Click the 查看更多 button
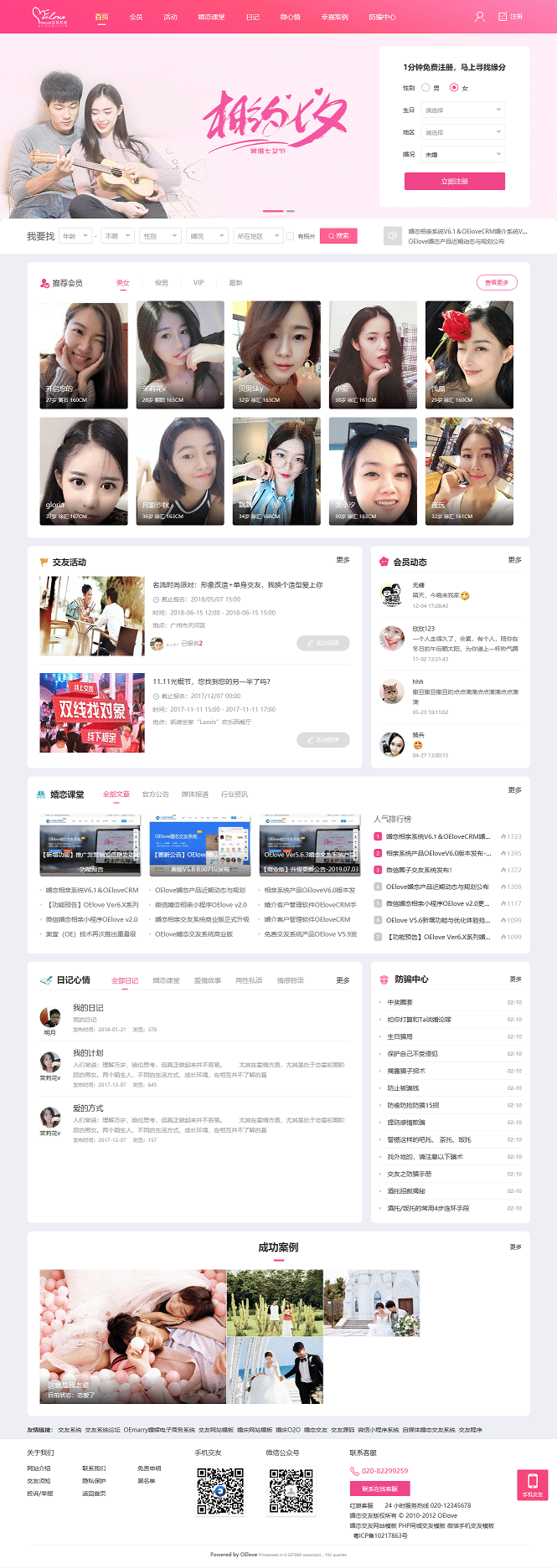This screenshot has height=1568, width=557. [x=497, y=283]
